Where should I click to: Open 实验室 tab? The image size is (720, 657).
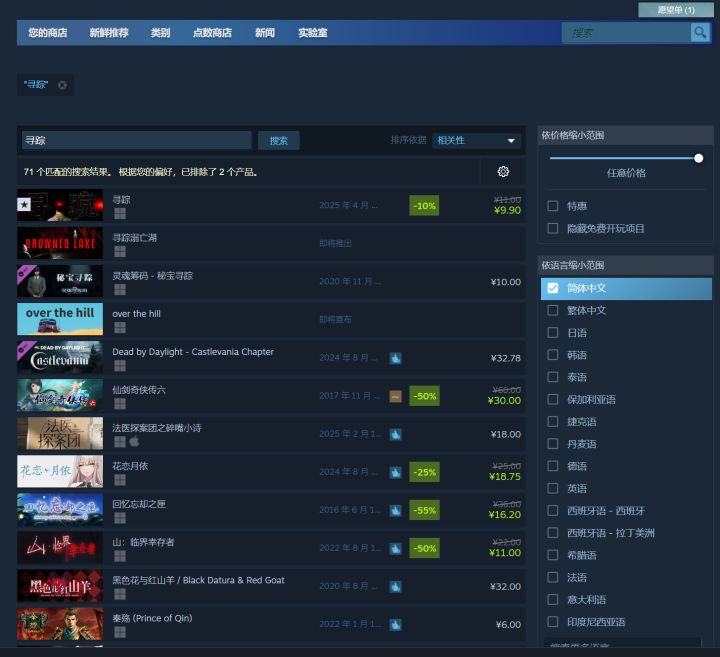(x=313, y=33)
